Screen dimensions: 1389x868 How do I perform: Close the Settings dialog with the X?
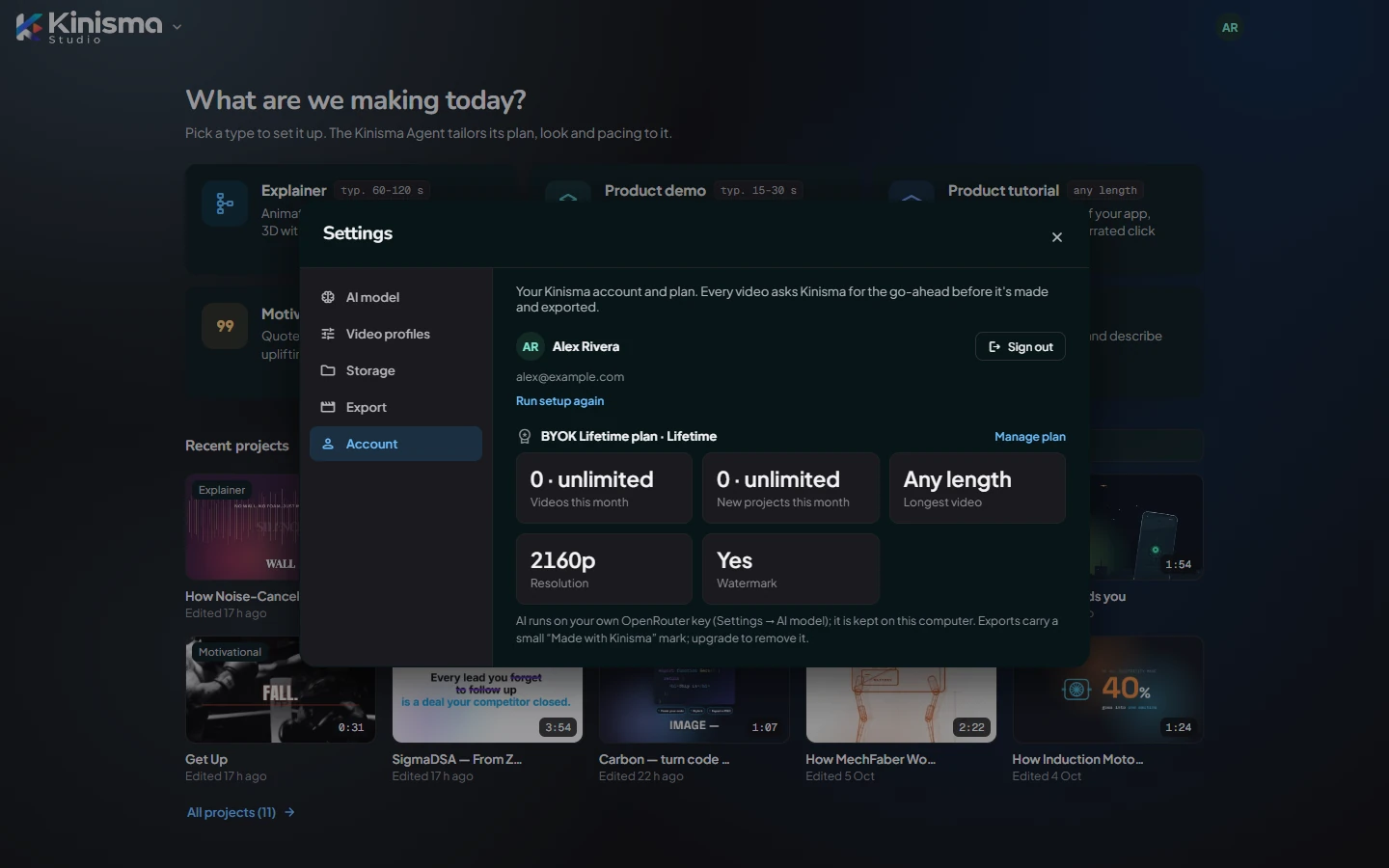click(1057, 237)
